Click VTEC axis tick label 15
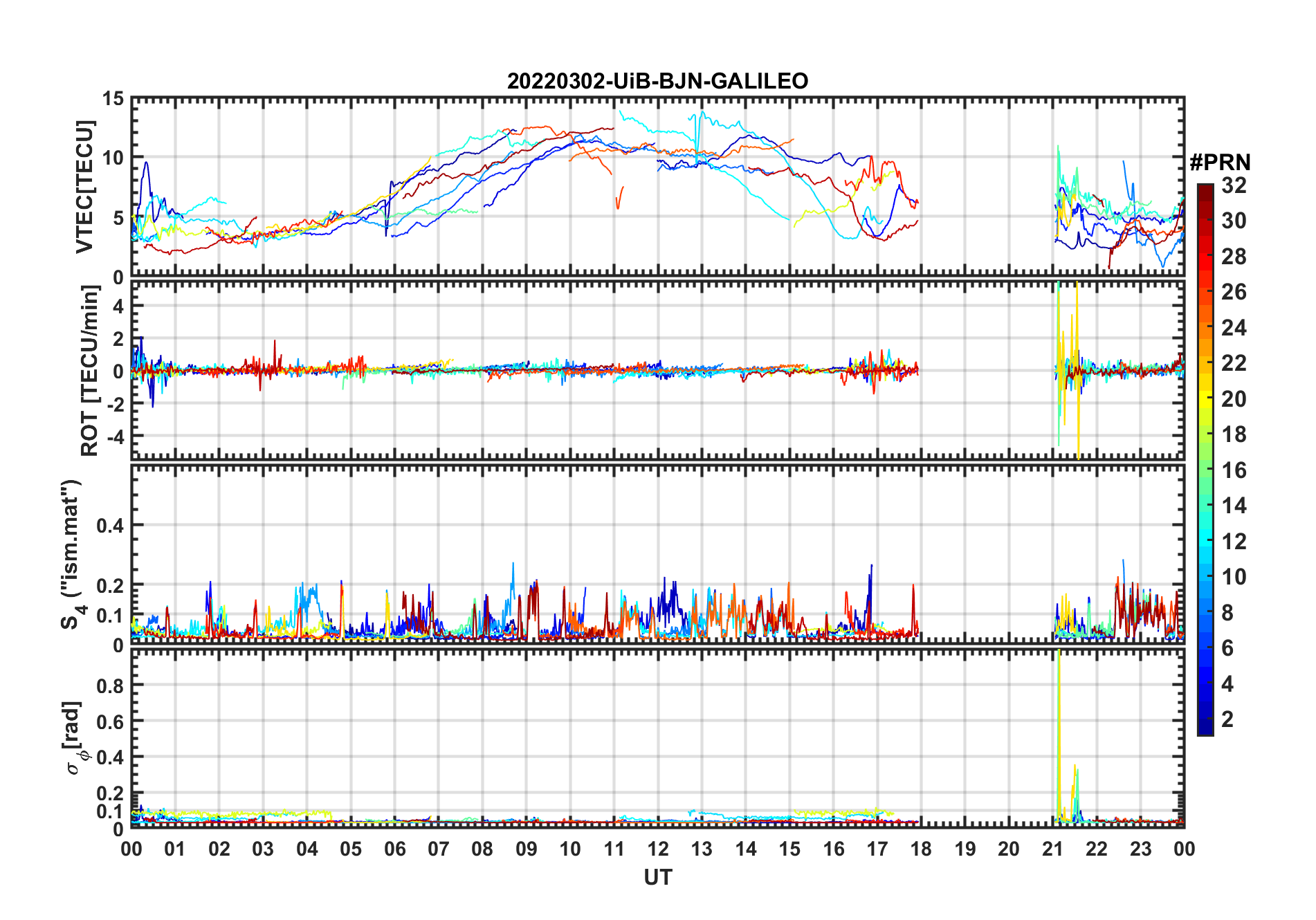This screenshot has height=920, width=1316. pyautogui.click(x=113, y=99)
